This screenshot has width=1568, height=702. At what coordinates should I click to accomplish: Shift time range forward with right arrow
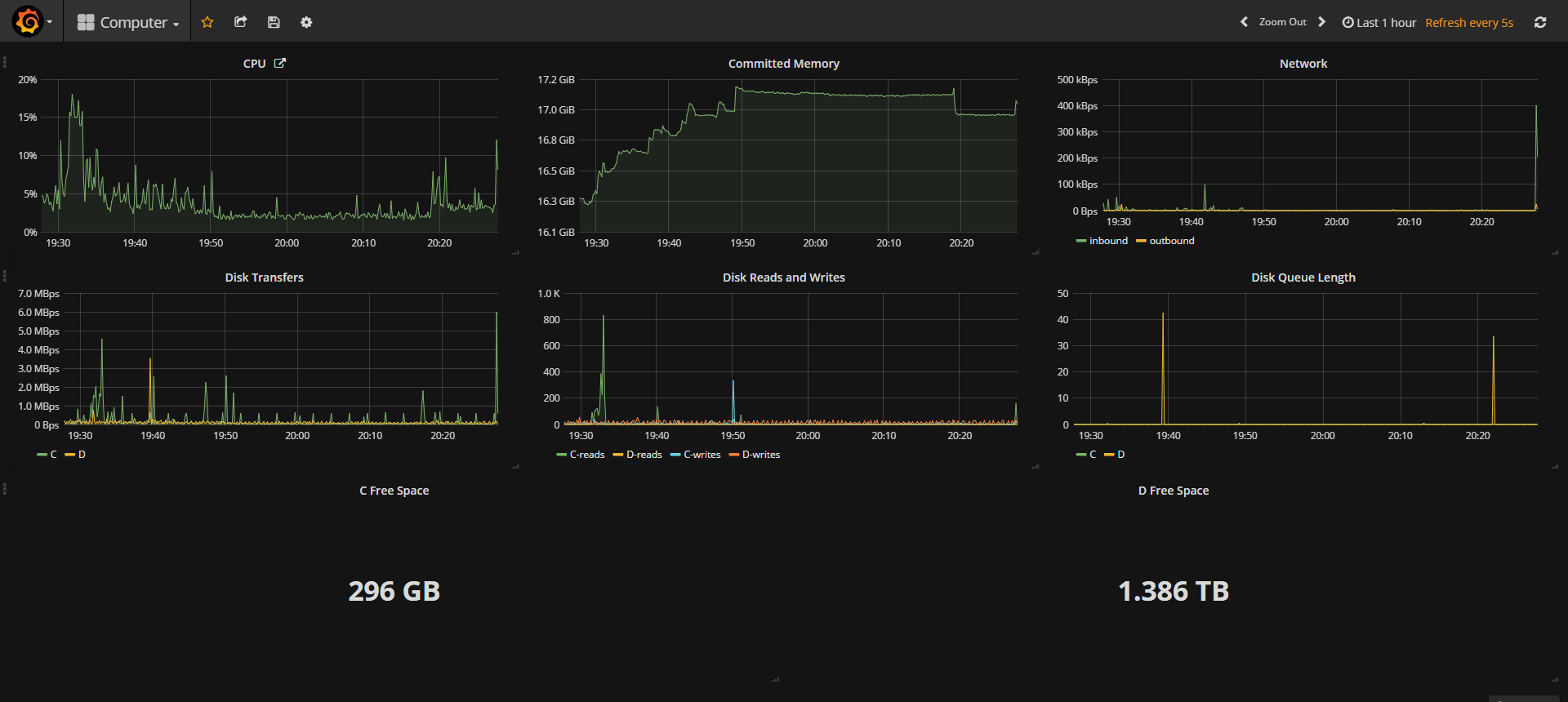pyautogui.click(x=1322, y=22)
